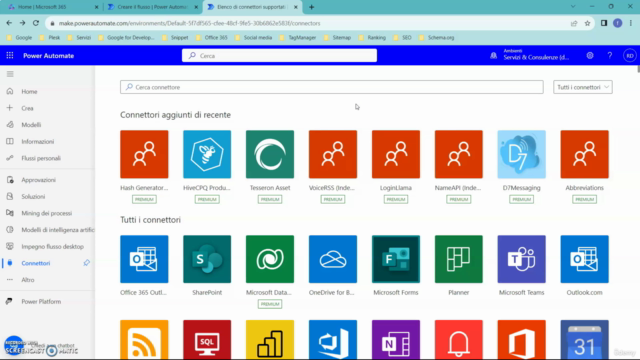
Task: Select the Outlook.com connector
Action: (x=584, y=259)
